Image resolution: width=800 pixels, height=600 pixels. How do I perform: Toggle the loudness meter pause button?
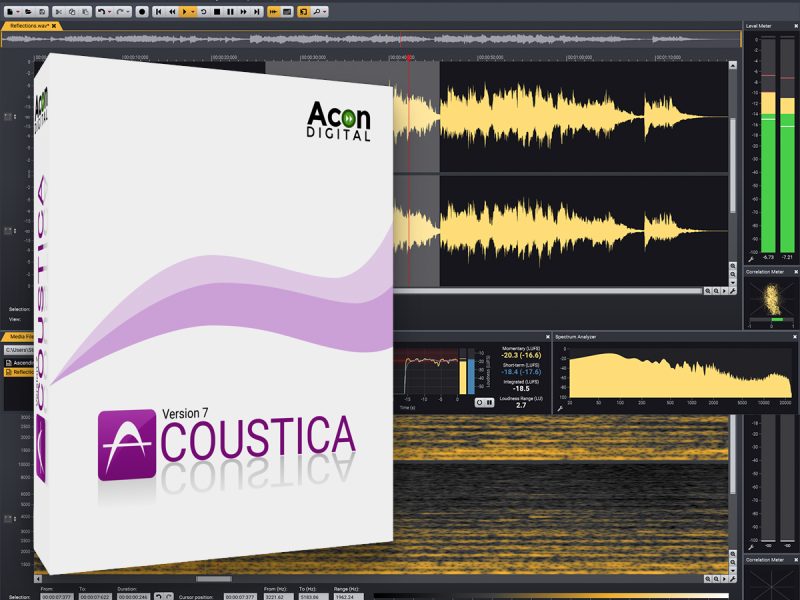(489, 402)
